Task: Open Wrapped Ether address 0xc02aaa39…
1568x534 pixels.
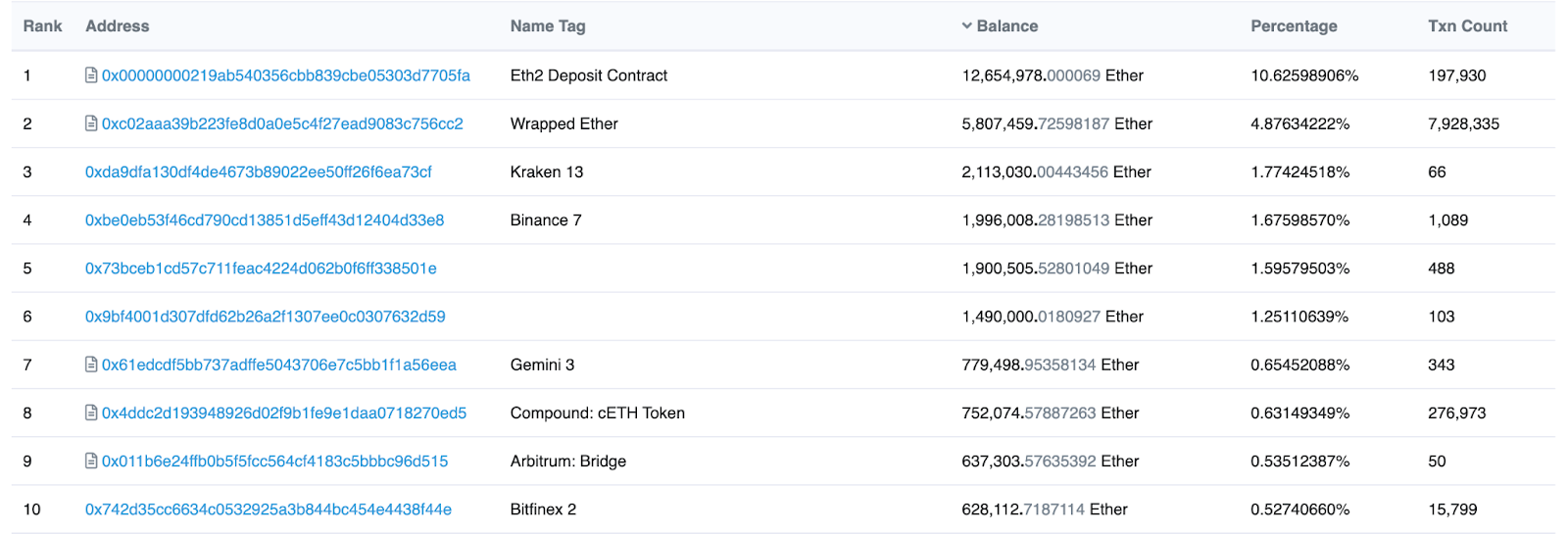Action: 282,123
